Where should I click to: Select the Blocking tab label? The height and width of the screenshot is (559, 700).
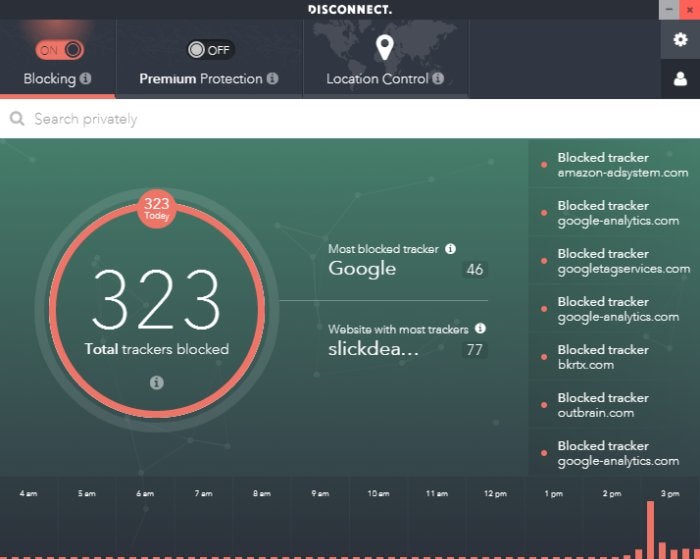click(50, 79)
